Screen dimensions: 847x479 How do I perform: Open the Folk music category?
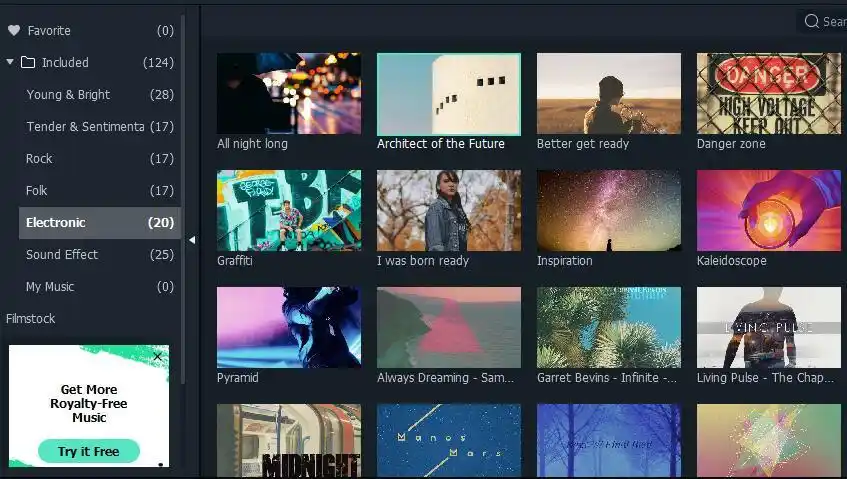point(37,190)
